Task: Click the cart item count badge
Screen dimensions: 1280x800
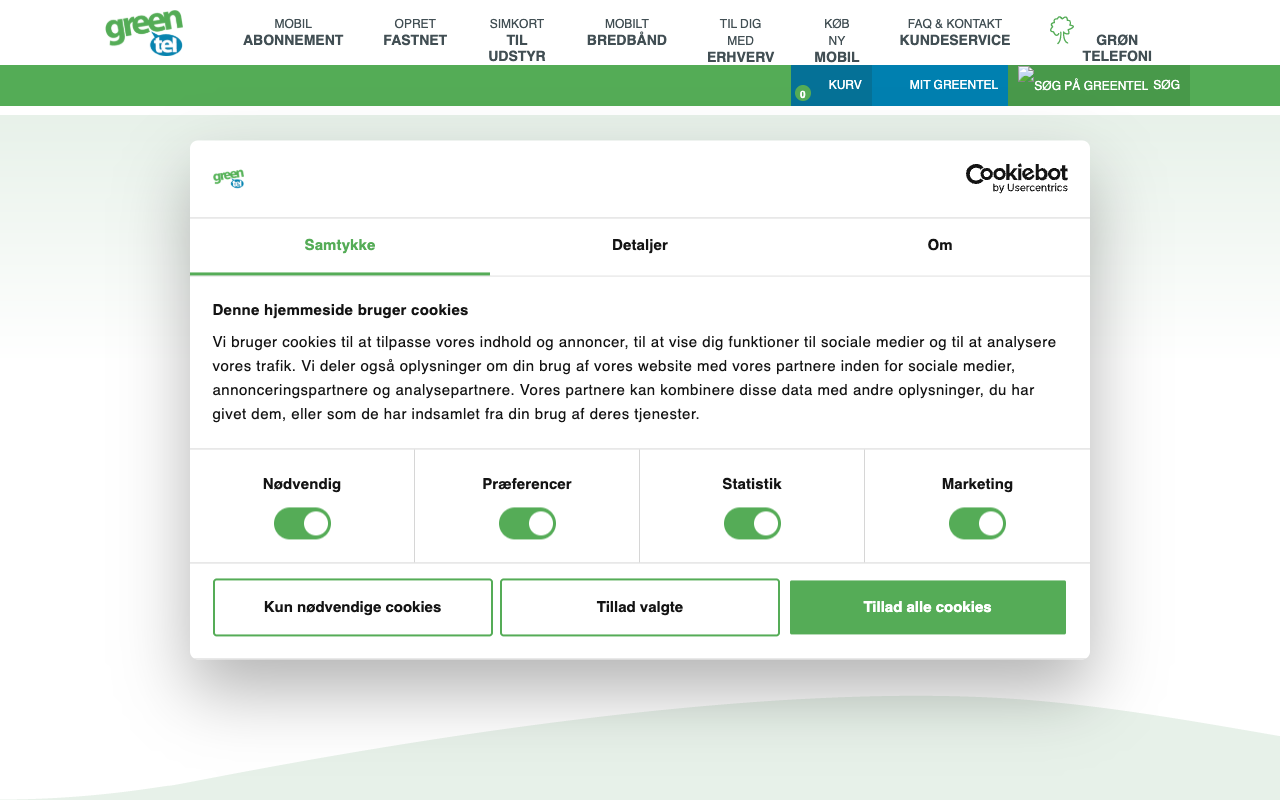Action: pos(802,94)
